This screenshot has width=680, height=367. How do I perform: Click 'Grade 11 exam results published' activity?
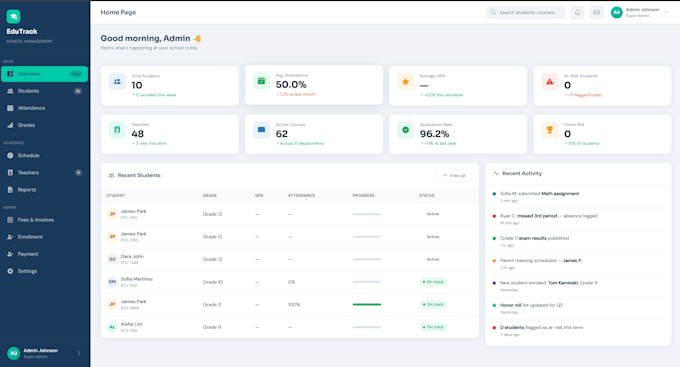point(578,242)
